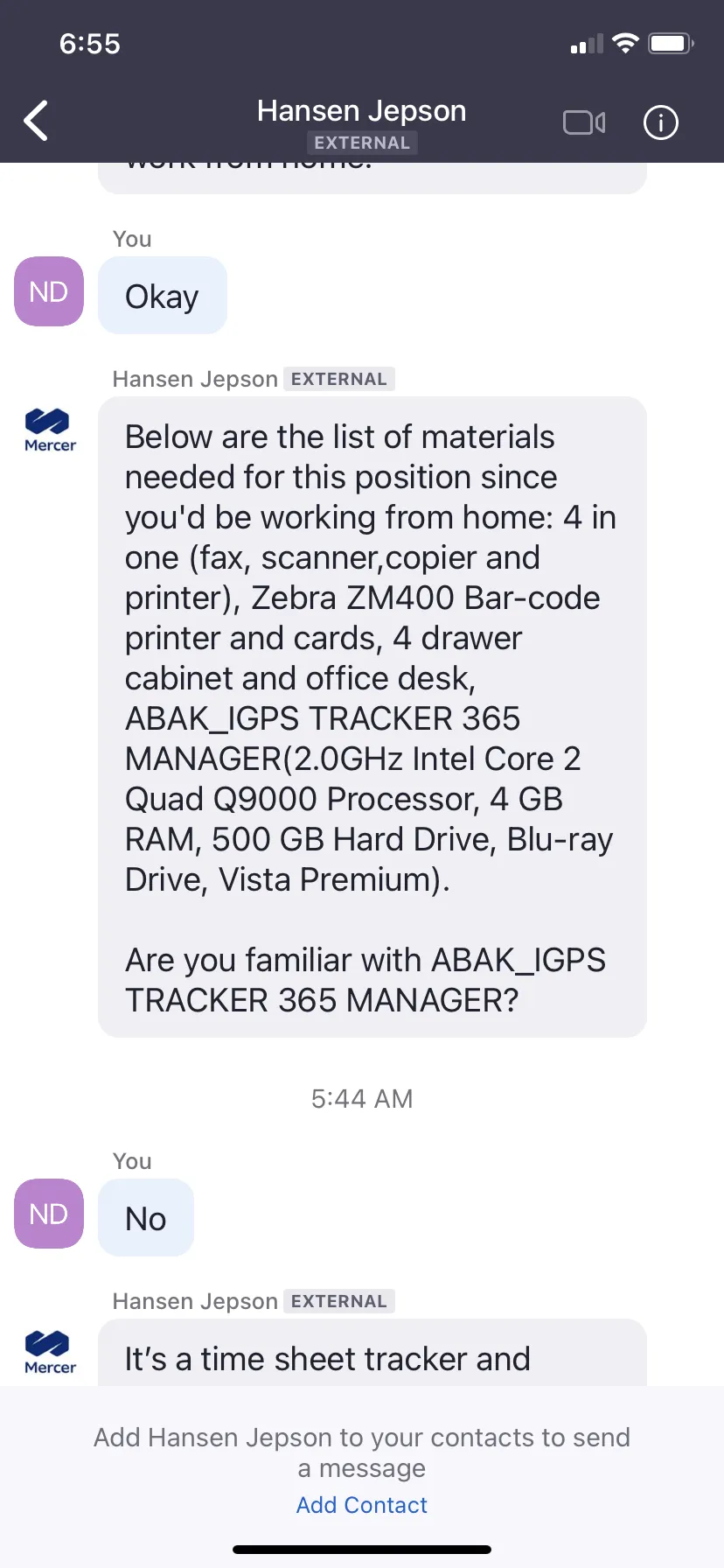Select the Okay message bubble

pyautogui.click(x=163, y=296)
